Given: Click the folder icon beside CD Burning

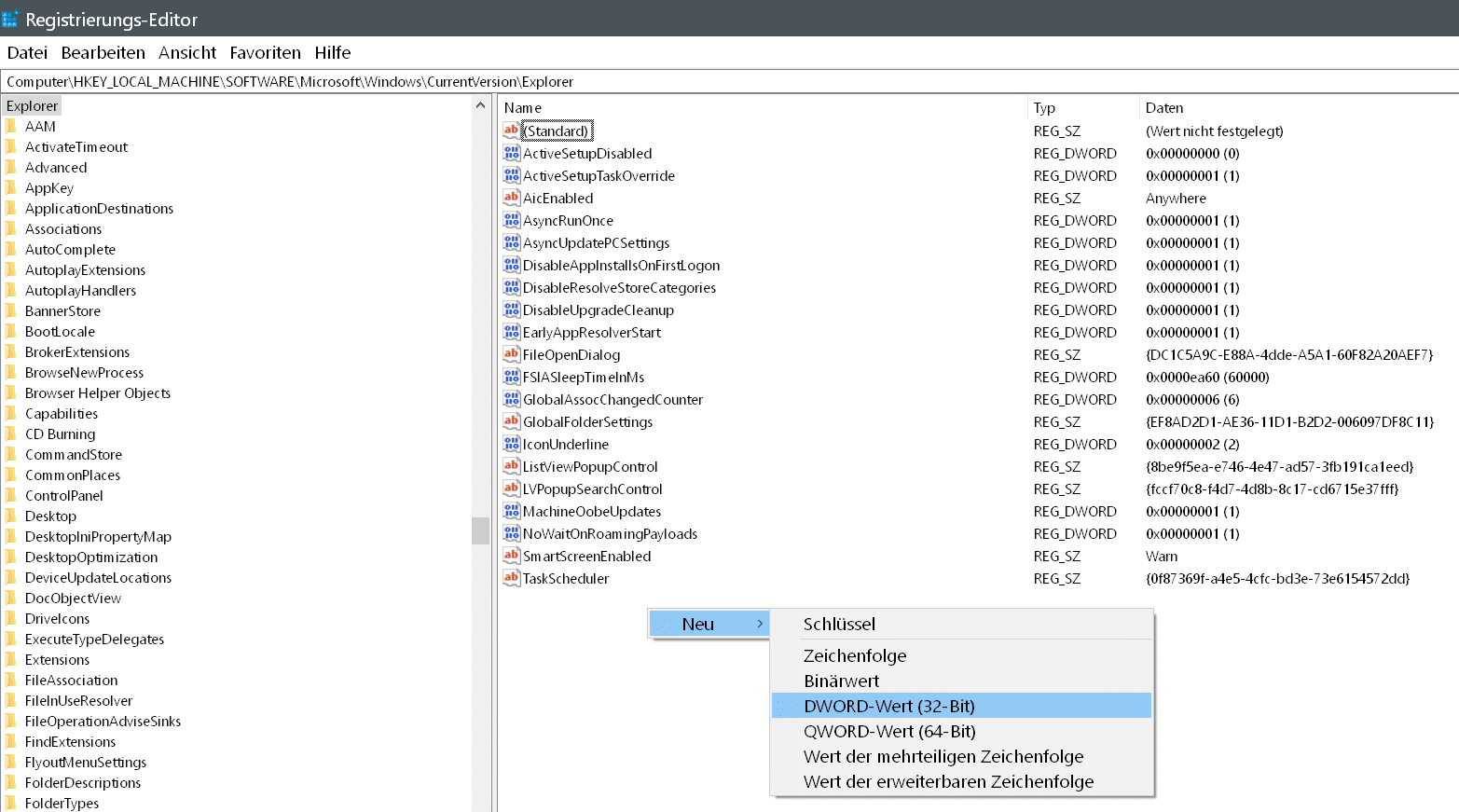Looking at the screenshot, I should [11, 434].
